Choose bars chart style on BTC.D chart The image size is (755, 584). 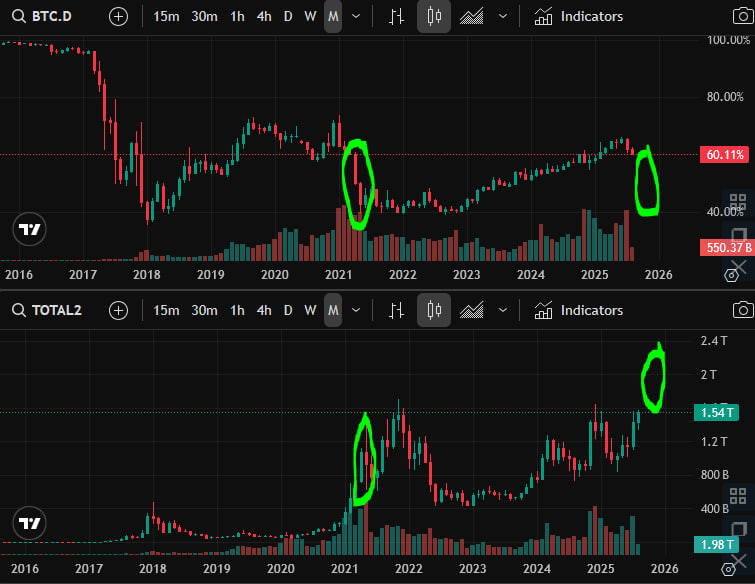tap(396, 16)
